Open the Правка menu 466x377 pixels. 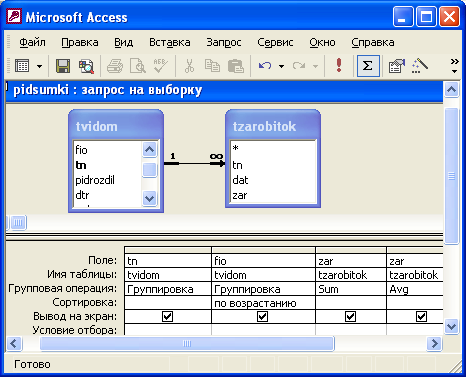[x=80, y=42]
